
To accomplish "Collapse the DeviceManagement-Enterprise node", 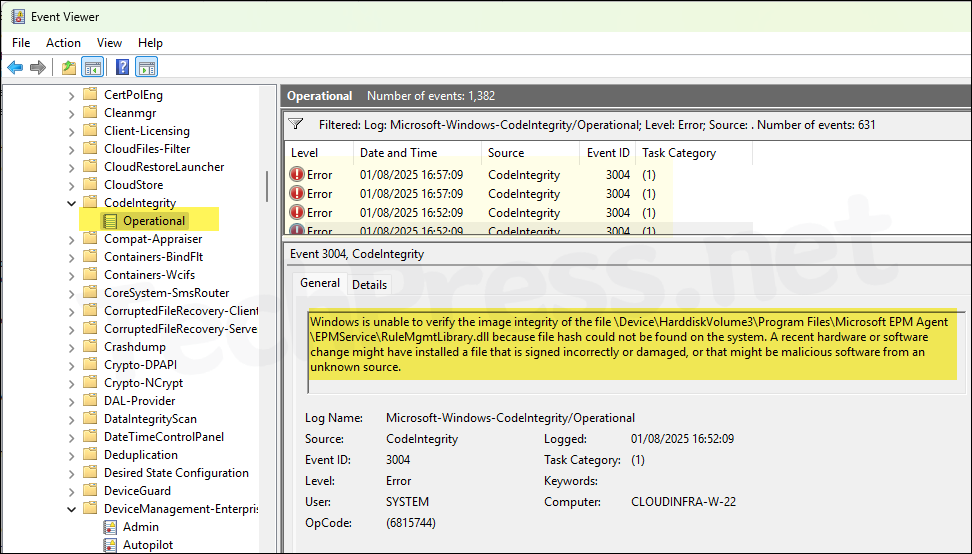I will click(x=71, y=509).
